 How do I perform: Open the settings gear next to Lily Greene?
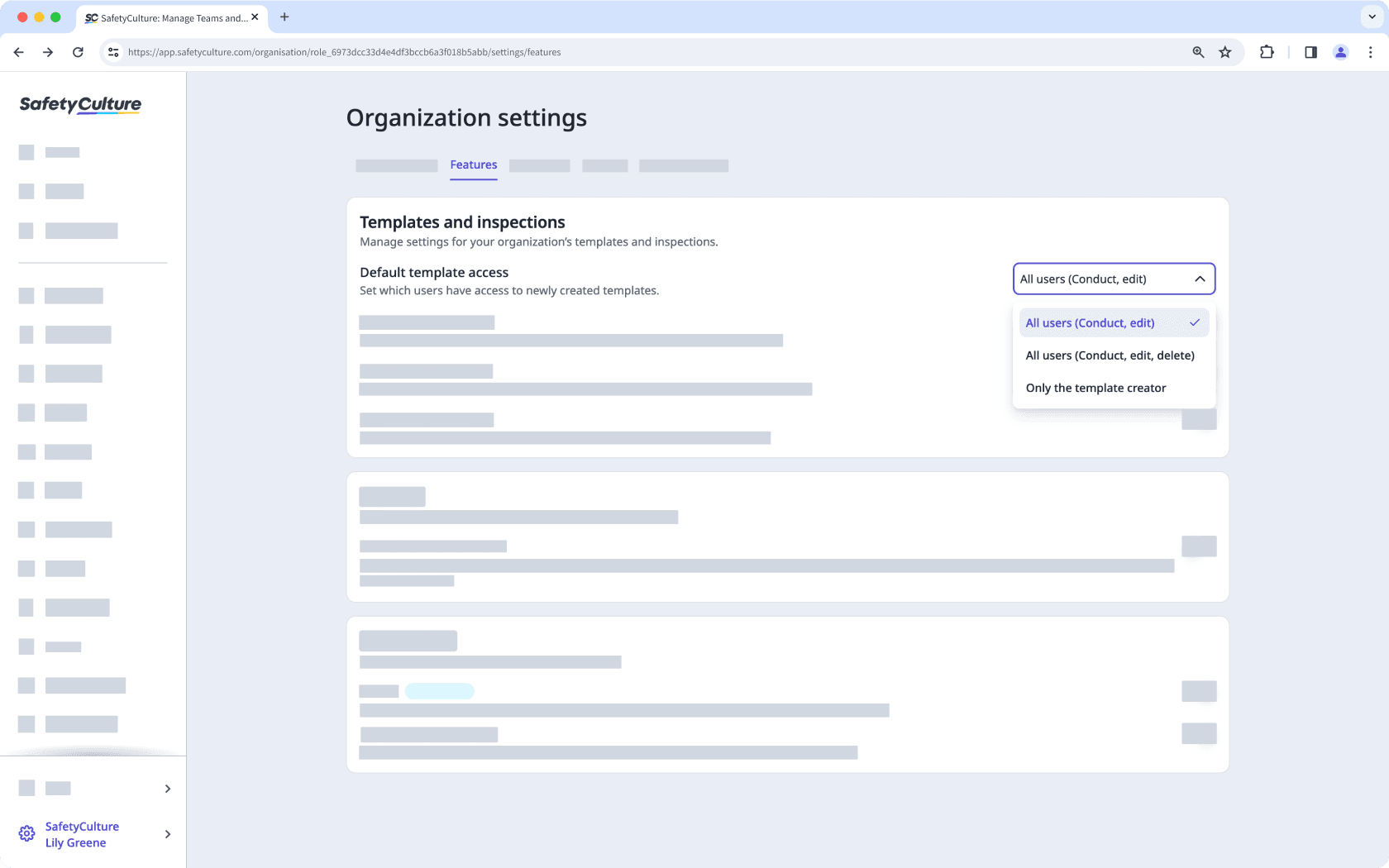coord(26,833)
